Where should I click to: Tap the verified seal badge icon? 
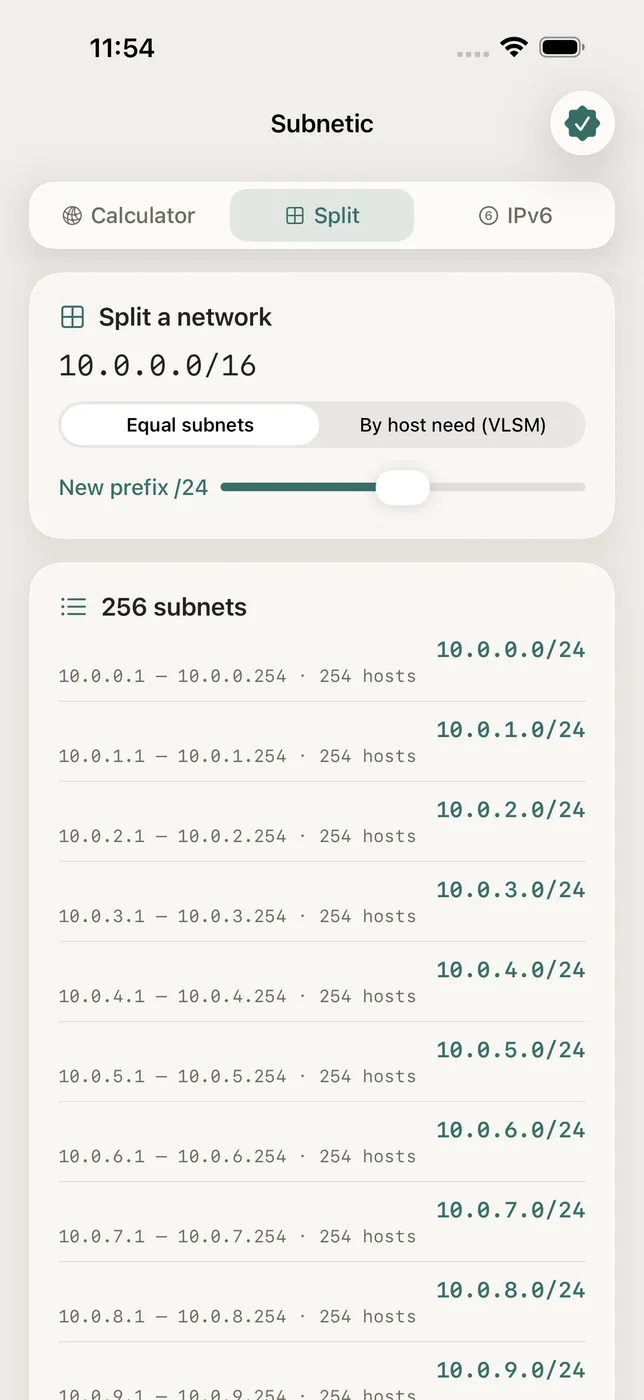point(582,124)
